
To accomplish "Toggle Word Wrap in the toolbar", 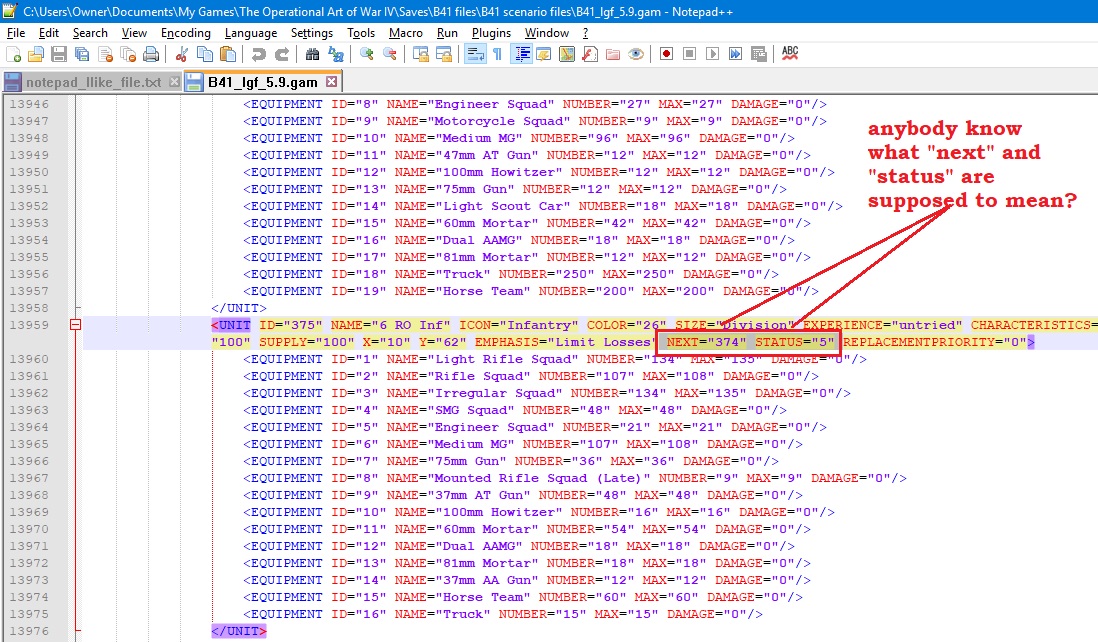I will (x=475, y=54).
